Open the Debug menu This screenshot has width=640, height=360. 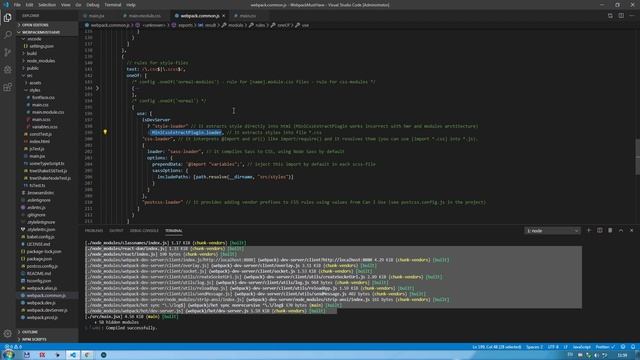pos(93,5)
